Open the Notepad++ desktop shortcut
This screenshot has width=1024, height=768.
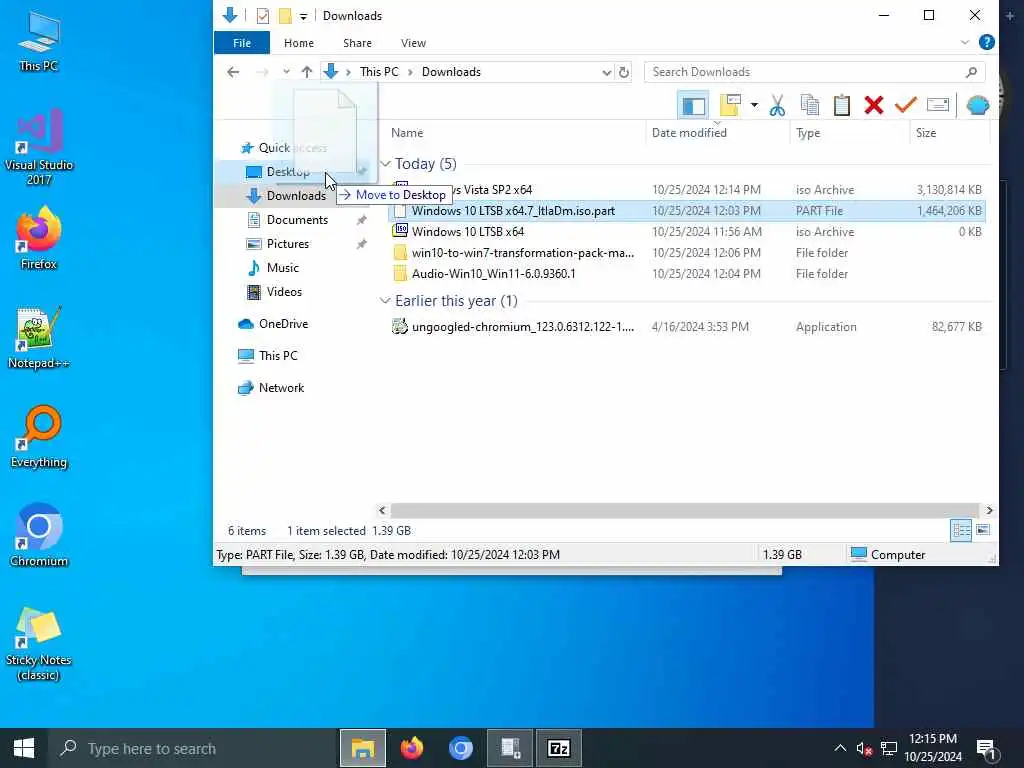click(39, 338)
